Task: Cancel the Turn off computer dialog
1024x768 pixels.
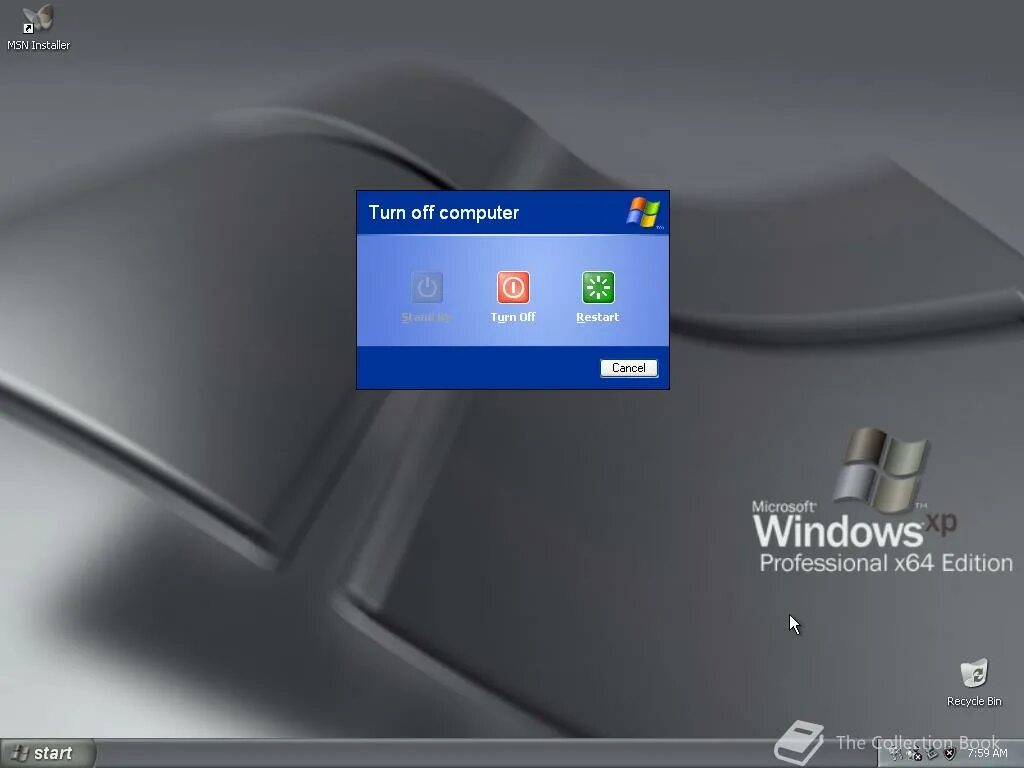Action: pos(629,368)
